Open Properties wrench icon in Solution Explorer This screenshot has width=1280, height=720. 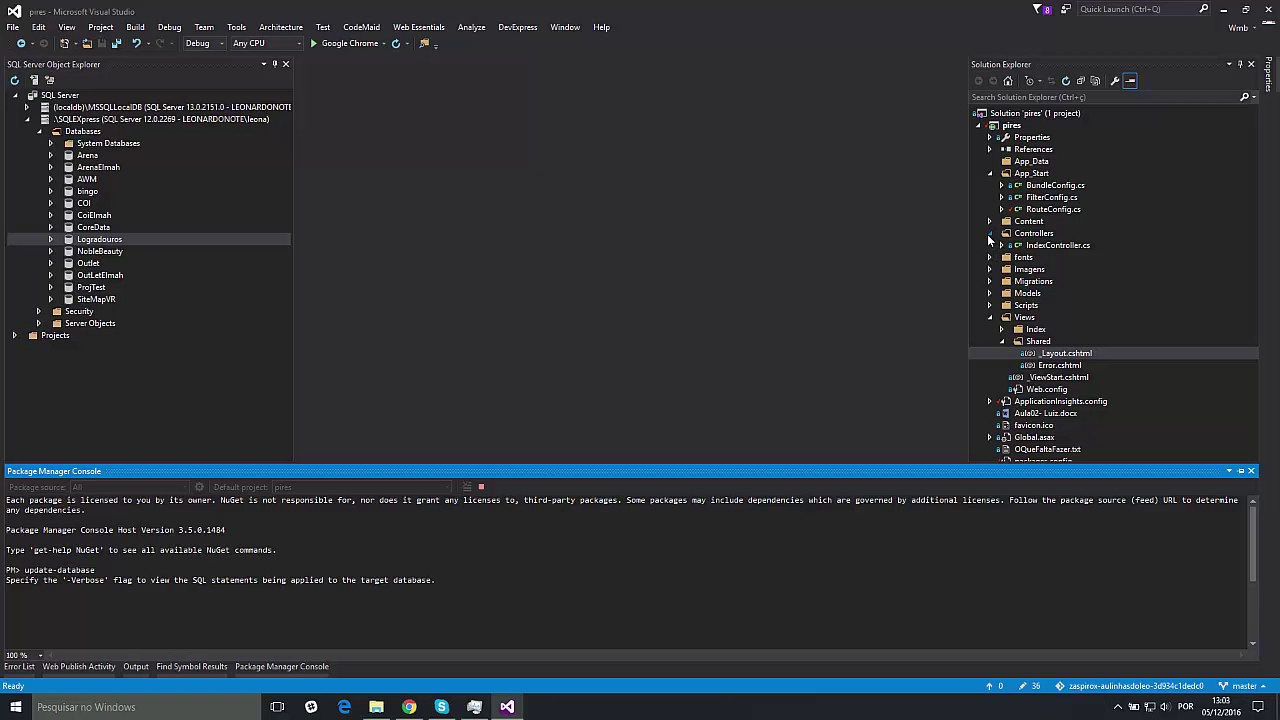1115,81
